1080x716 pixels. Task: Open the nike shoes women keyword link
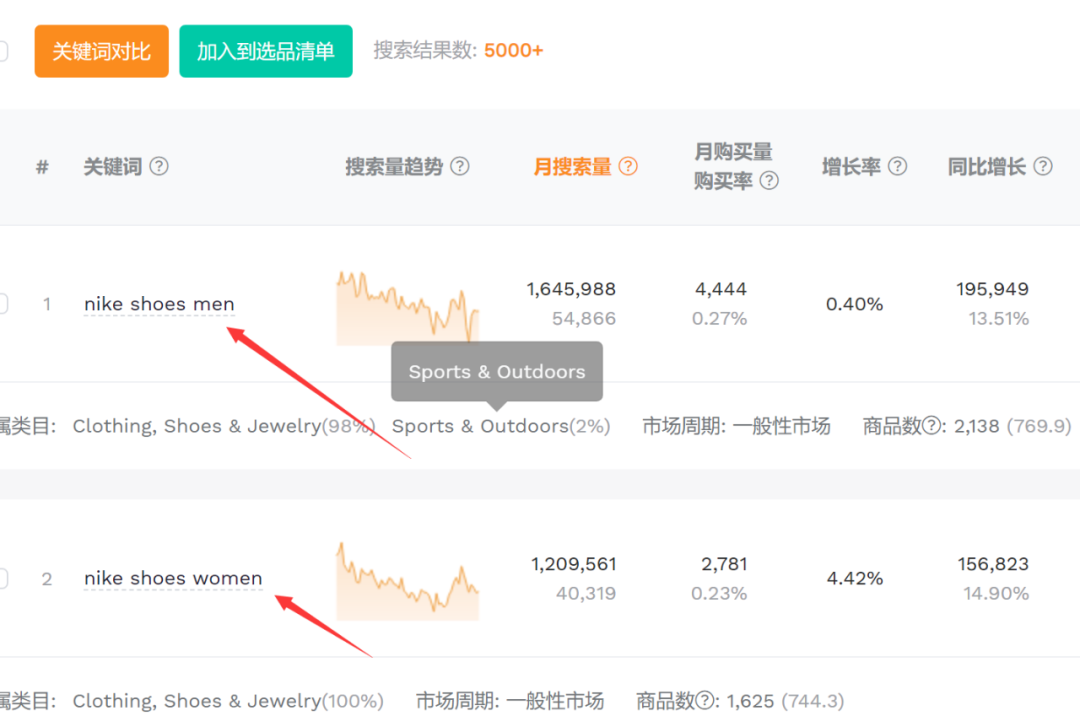coord(172,577)
